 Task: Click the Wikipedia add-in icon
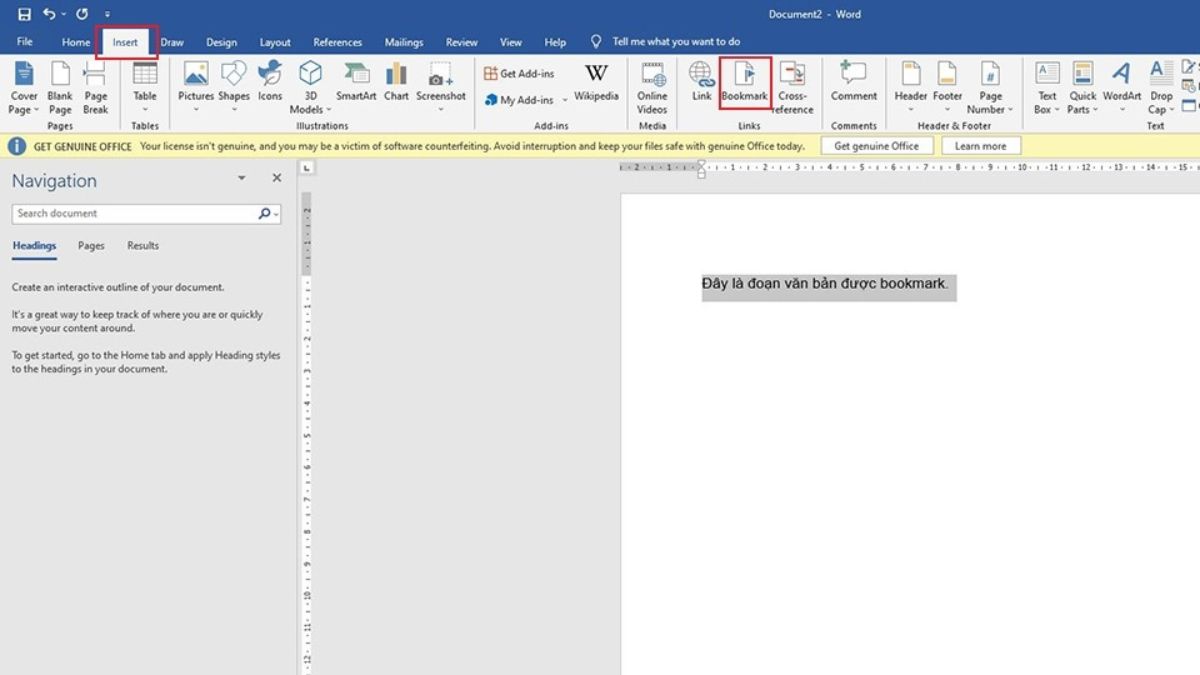[596, 82]
